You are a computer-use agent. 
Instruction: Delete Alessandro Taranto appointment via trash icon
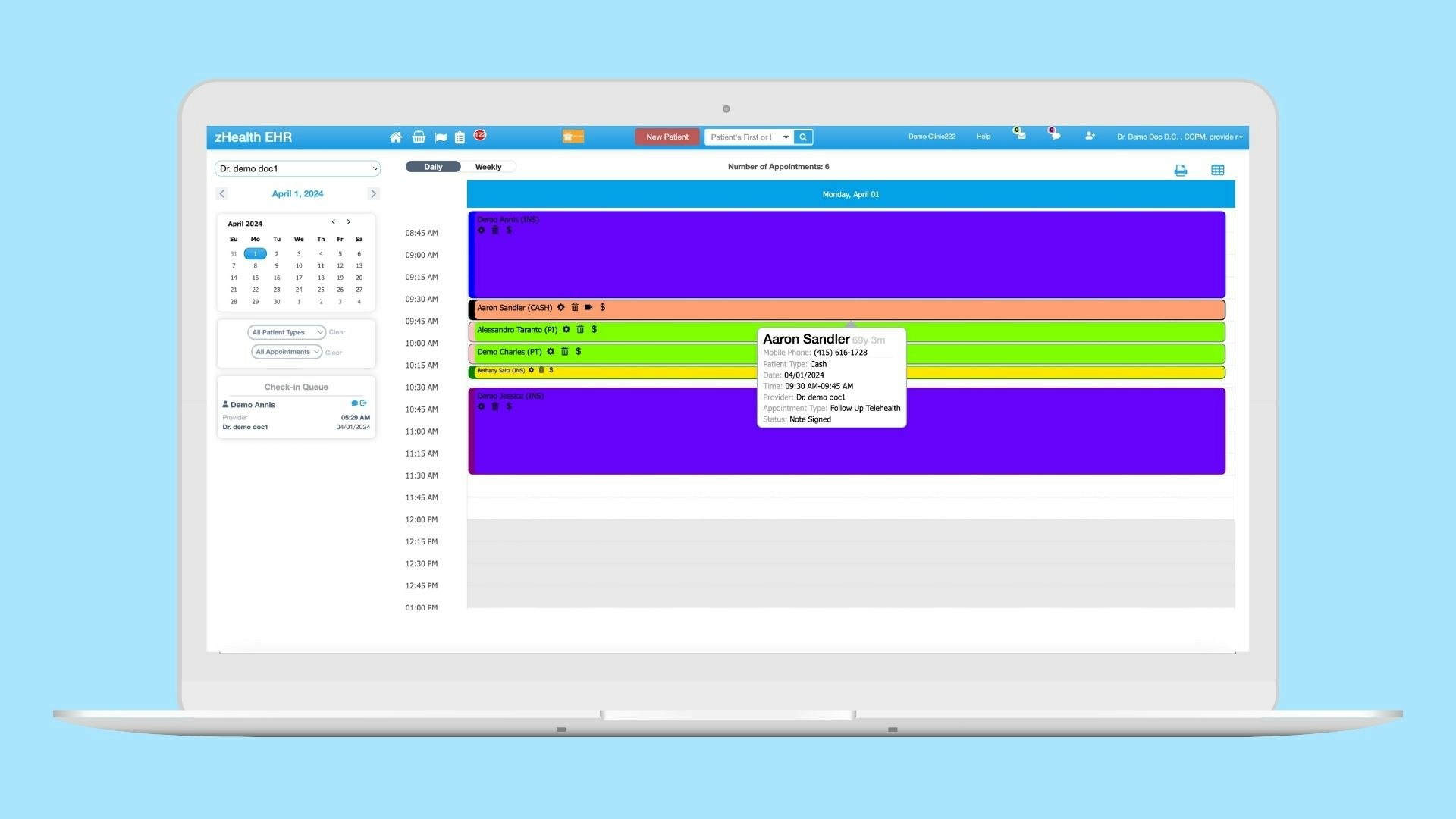pos(580,330)
